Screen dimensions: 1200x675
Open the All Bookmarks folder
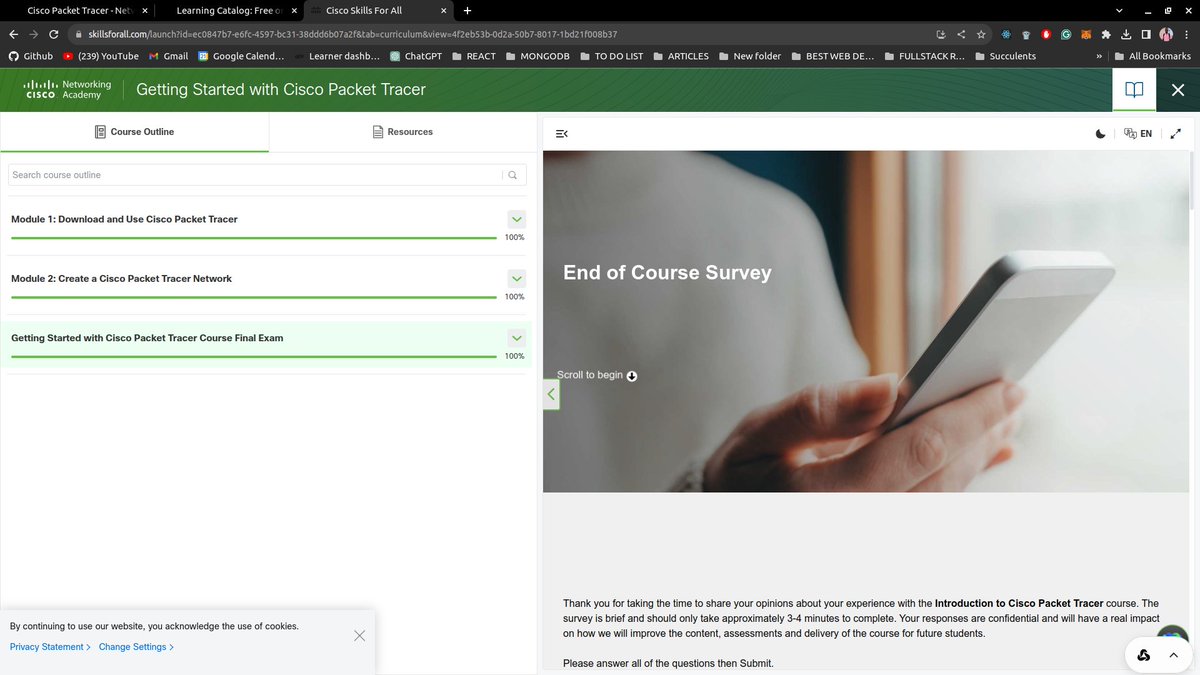[1153, 56]
